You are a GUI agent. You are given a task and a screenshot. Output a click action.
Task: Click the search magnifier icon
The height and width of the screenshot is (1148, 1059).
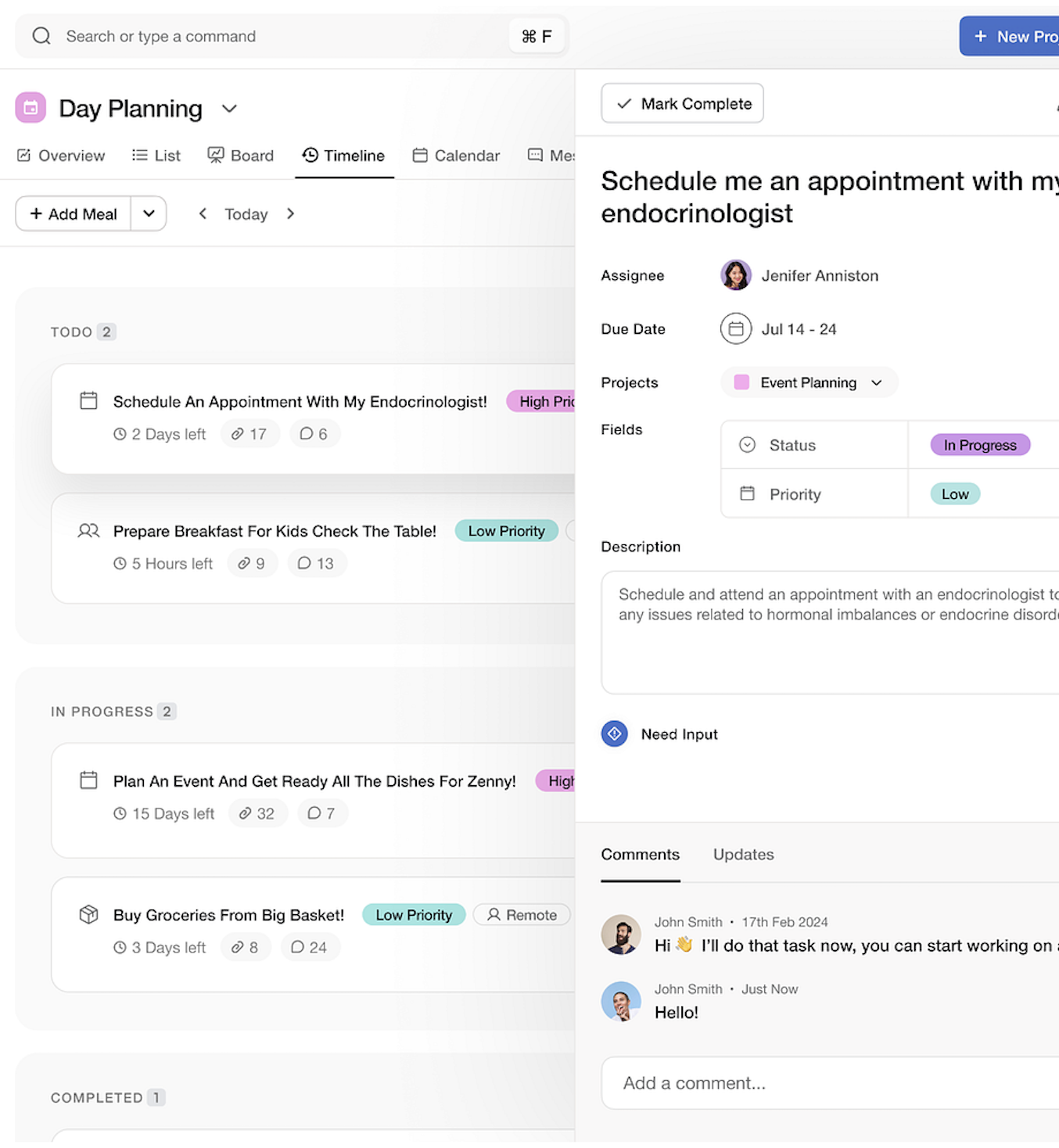(x=41, y=36)
